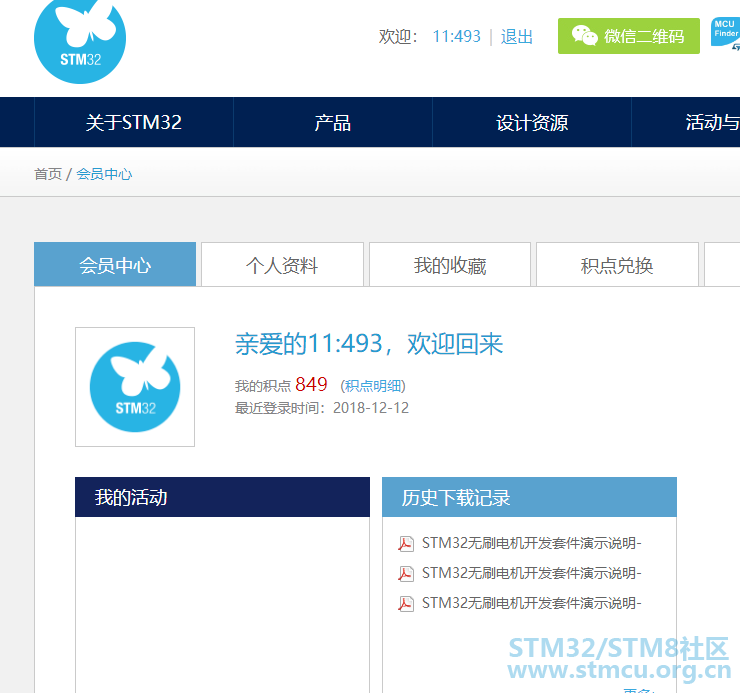The width and height of the screenshot is (740, 693).
Task: Switch to 积点兑换 tab
Action: pos(617,264)
